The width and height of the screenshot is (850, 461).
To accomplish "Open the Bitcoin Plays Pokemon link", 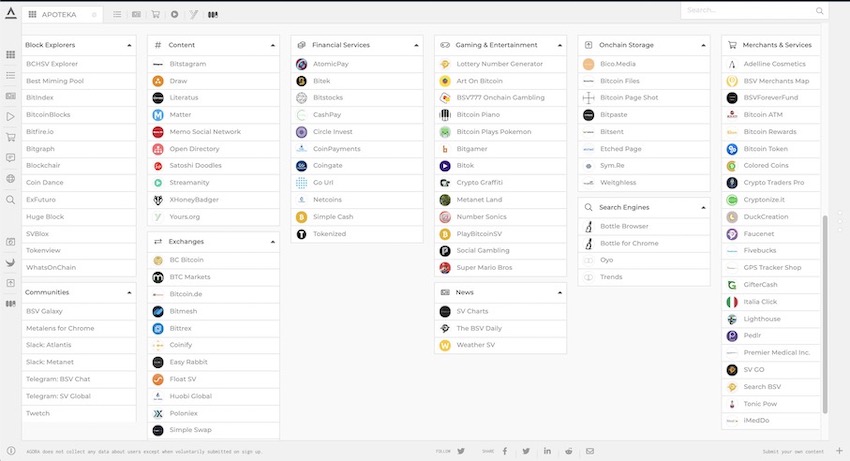I will 493,132.
